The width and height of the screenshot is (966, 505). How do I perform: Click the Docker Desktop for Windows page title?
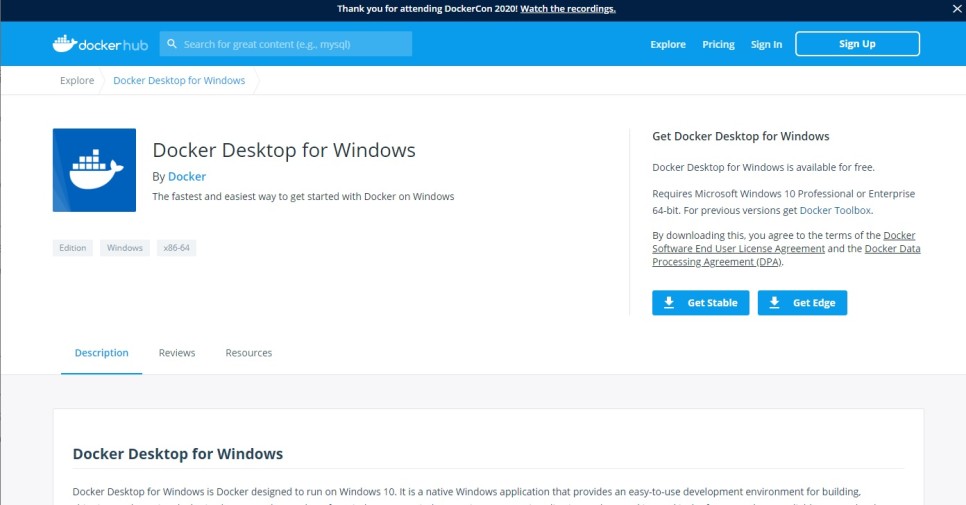(284, 150)
